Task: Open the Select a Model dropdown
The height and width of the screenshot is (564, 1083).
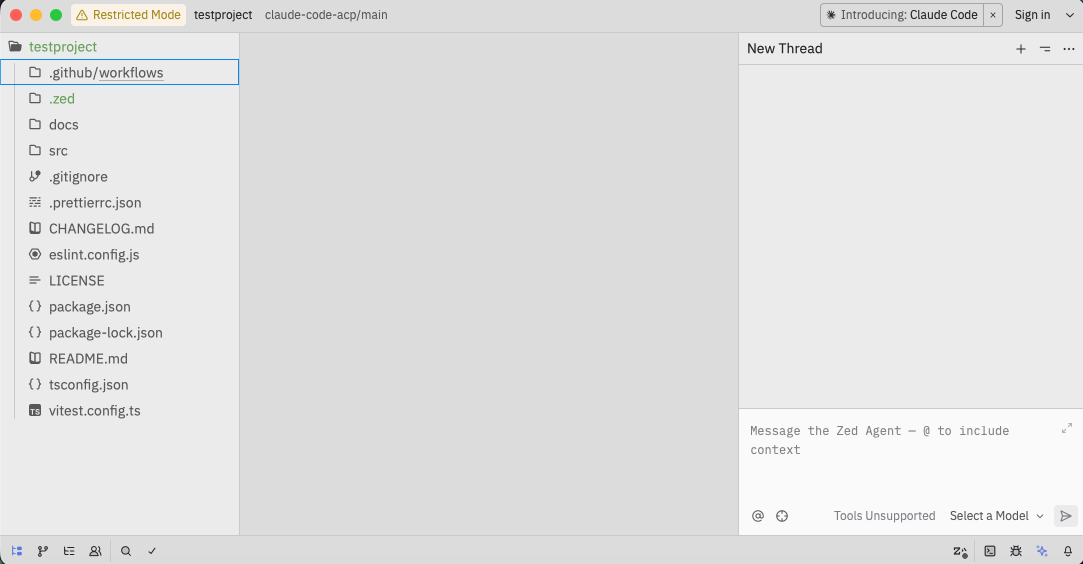Action: [996, 516]
